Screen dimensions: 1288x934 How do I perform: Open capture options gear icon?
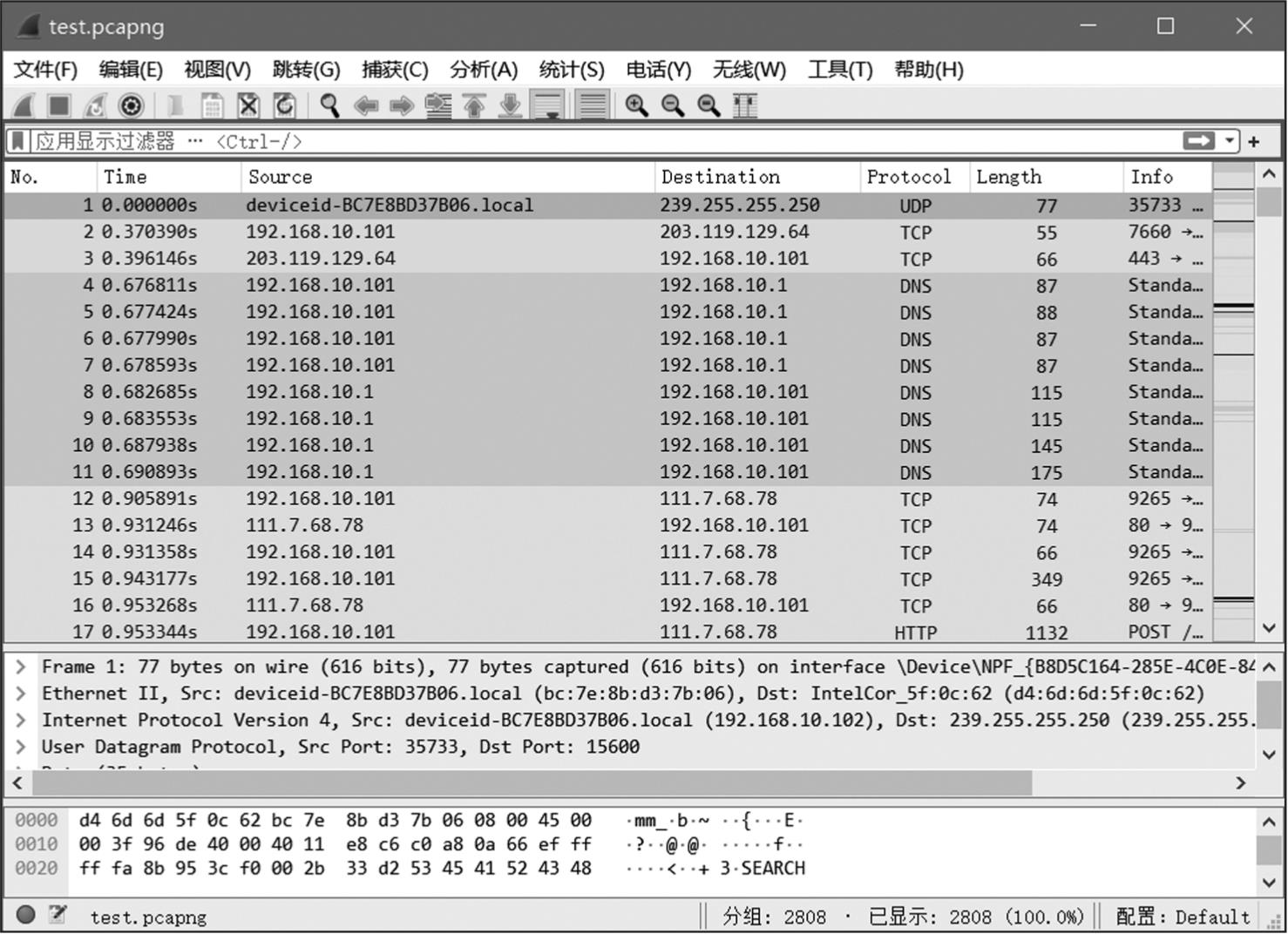point(131,106)
